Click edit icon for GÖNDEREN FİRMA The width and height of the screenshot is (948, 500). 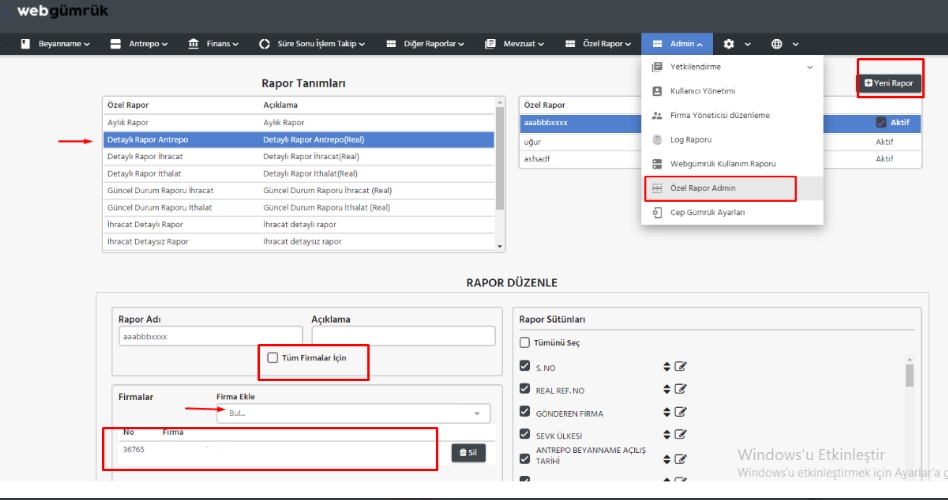coord(681,412)
